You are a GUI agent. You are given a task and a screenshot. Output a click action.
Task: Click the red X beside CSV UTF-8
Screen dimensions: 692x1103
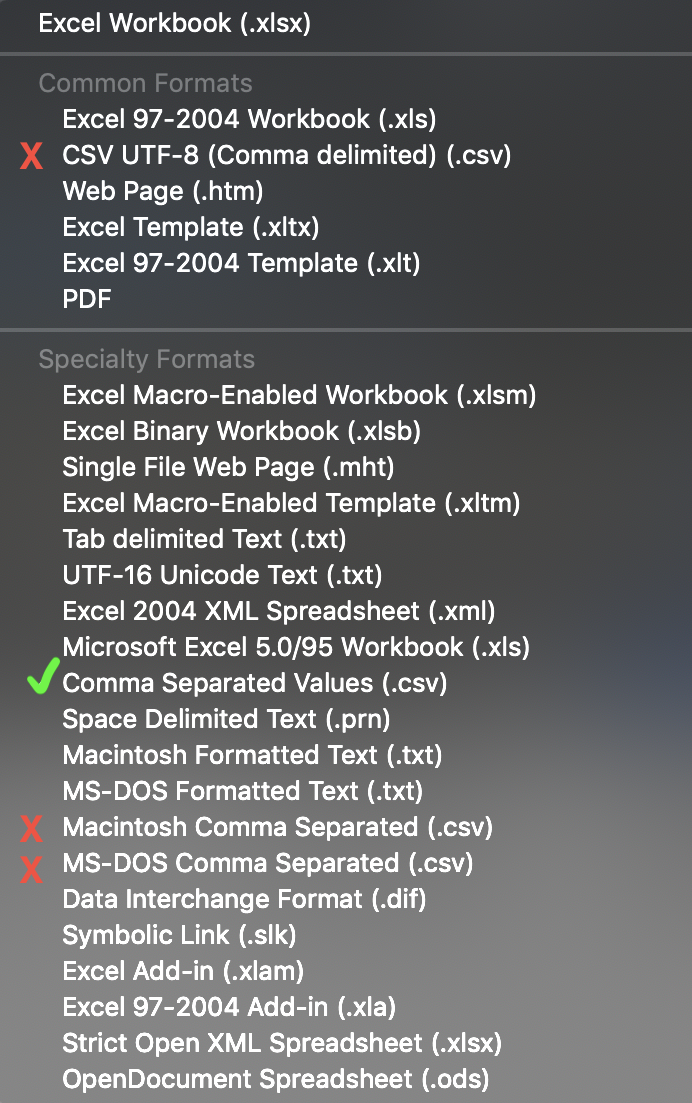point(32,156)
